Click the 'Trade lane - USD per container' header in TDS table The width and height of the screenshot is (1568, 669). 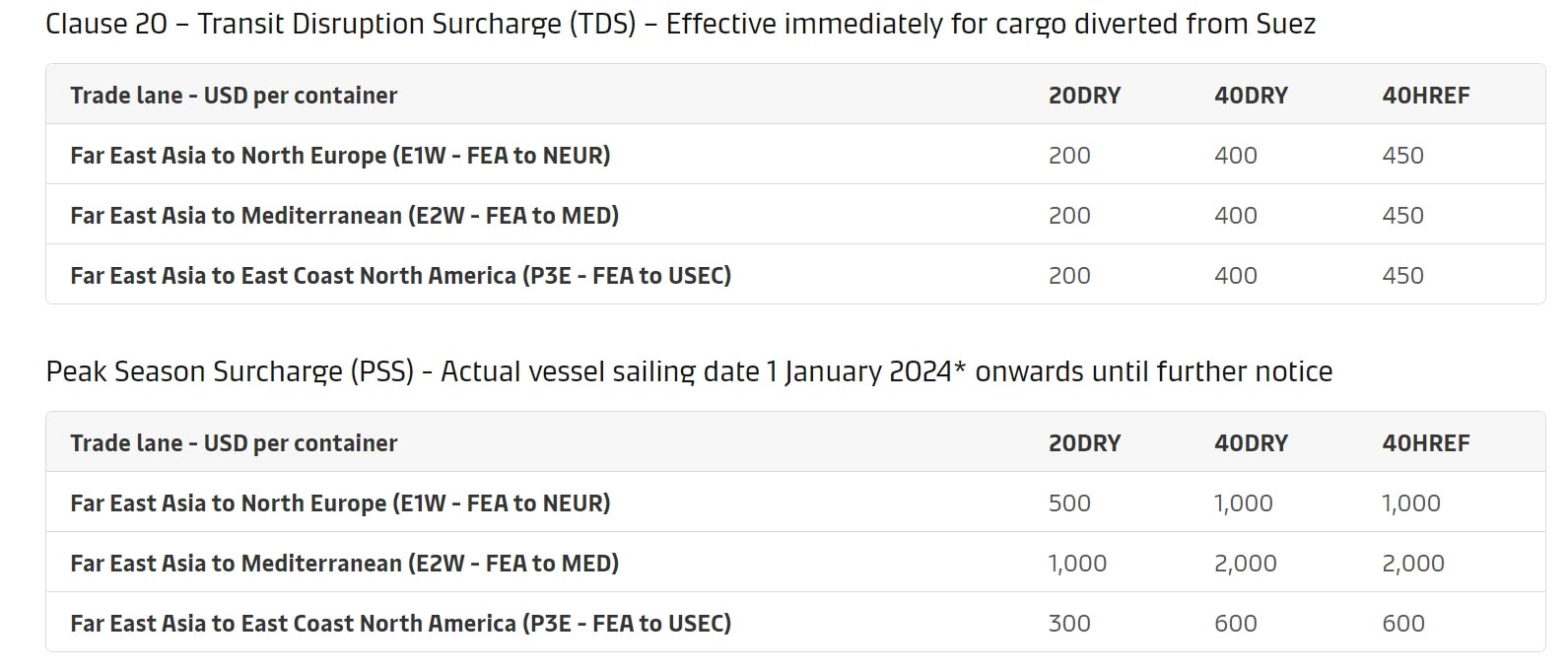tap(234, 96)
